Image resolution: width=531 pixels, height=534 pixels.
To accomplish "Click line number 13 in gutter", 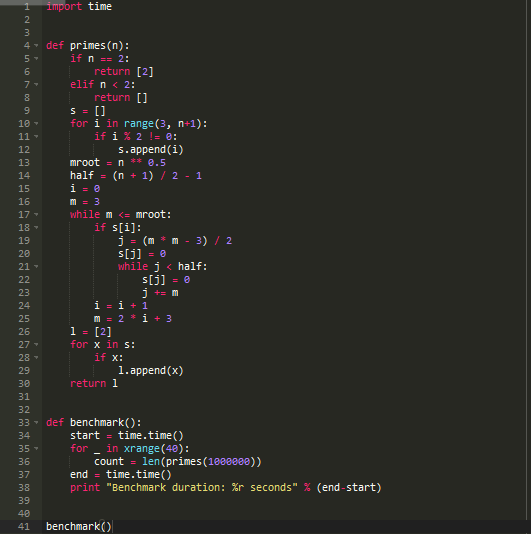I will point(24,163).
